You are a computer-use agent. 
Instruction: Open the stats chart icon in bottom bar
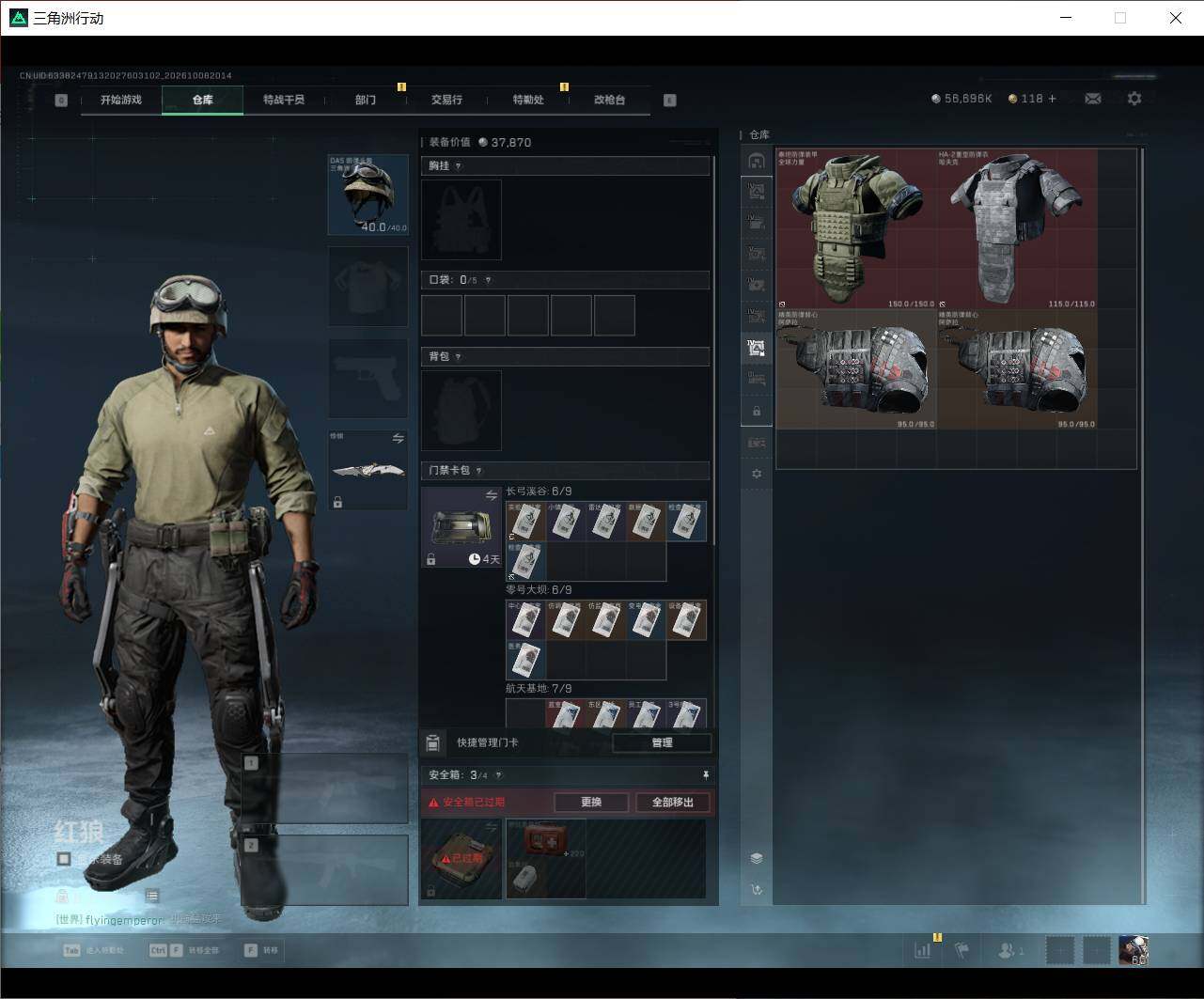tap(923, 950)
